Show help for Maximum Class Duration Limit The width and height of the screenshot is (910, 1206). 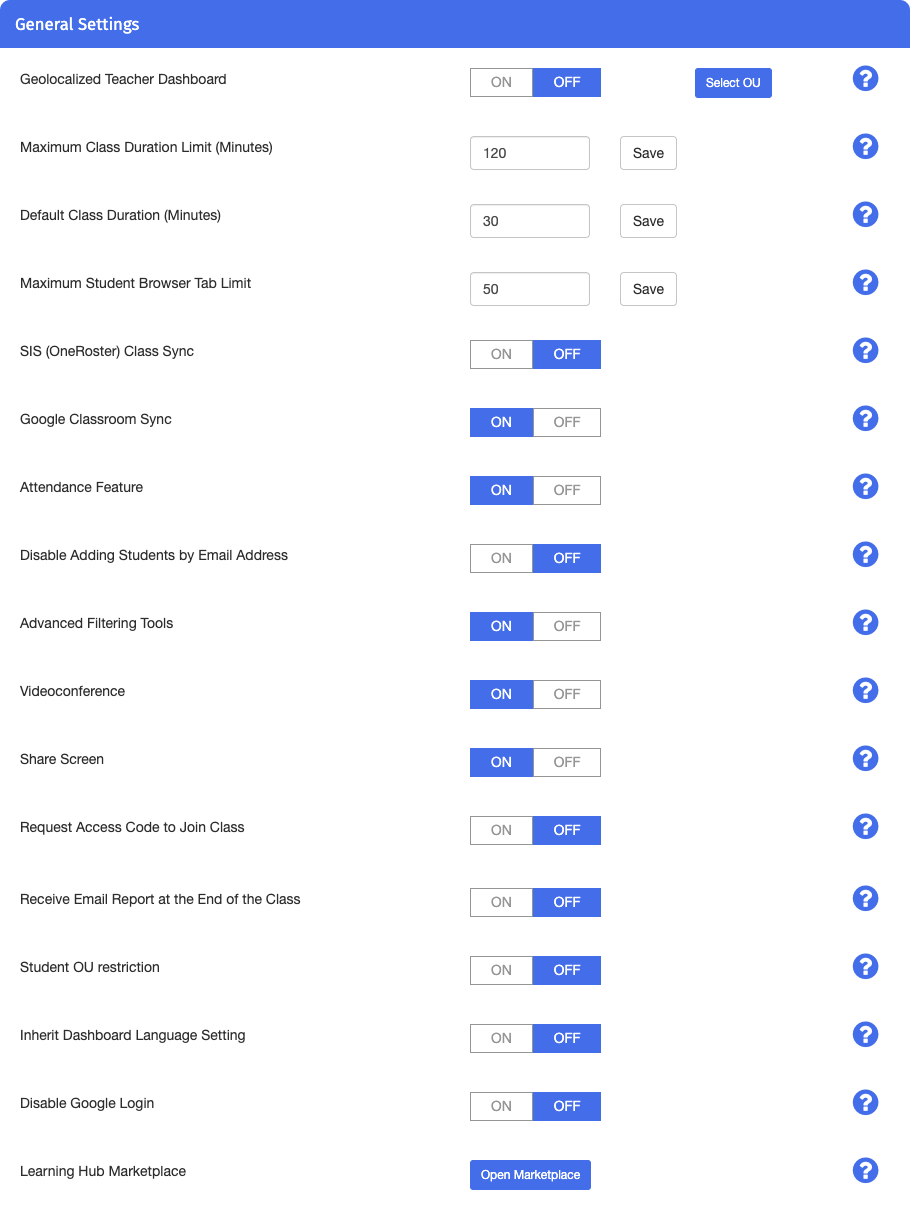(x=865, y=147)
